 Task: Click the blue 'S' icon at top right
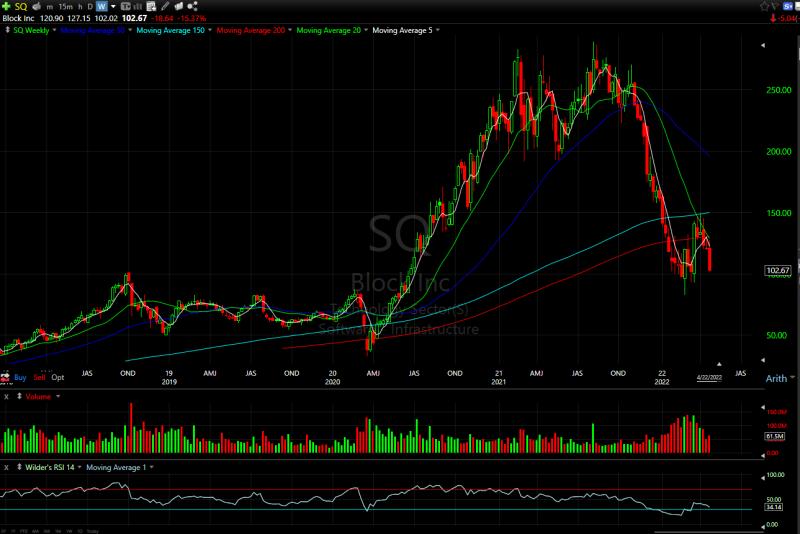(x=790, y=6)
